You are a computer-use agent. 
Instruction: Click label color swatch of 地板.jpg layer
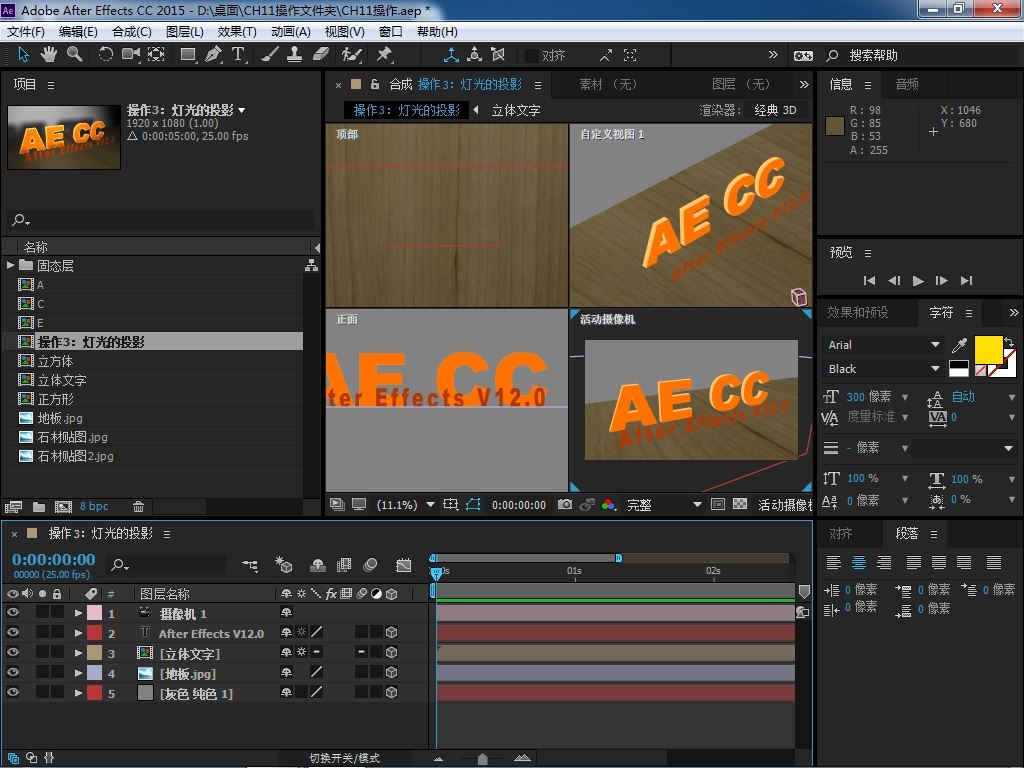95,672
